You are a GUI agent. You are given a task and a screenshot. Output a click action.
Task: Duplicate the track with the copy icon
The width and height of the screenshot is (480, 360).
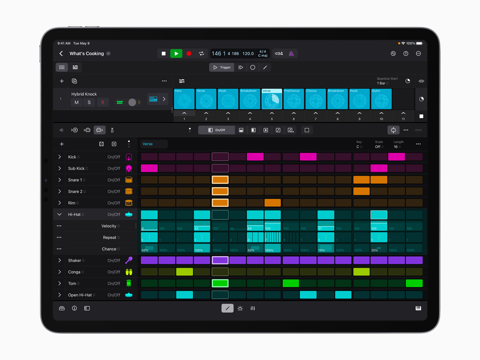pyautogui.click(x=74, y=81)
